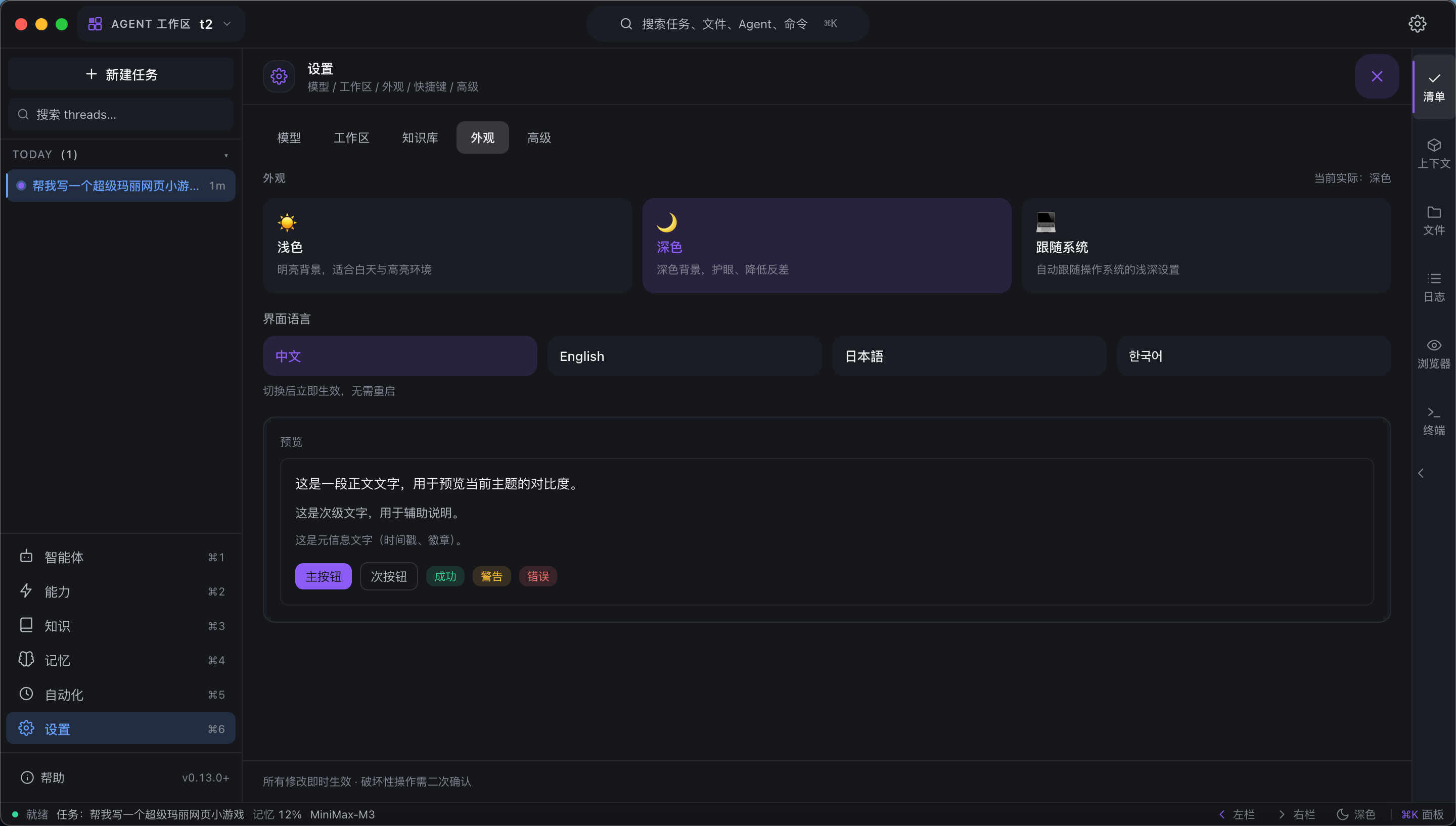Viewport: 1456px width, 826px height.
Task: Select the 深色 dark theme option
Action: 827,246
